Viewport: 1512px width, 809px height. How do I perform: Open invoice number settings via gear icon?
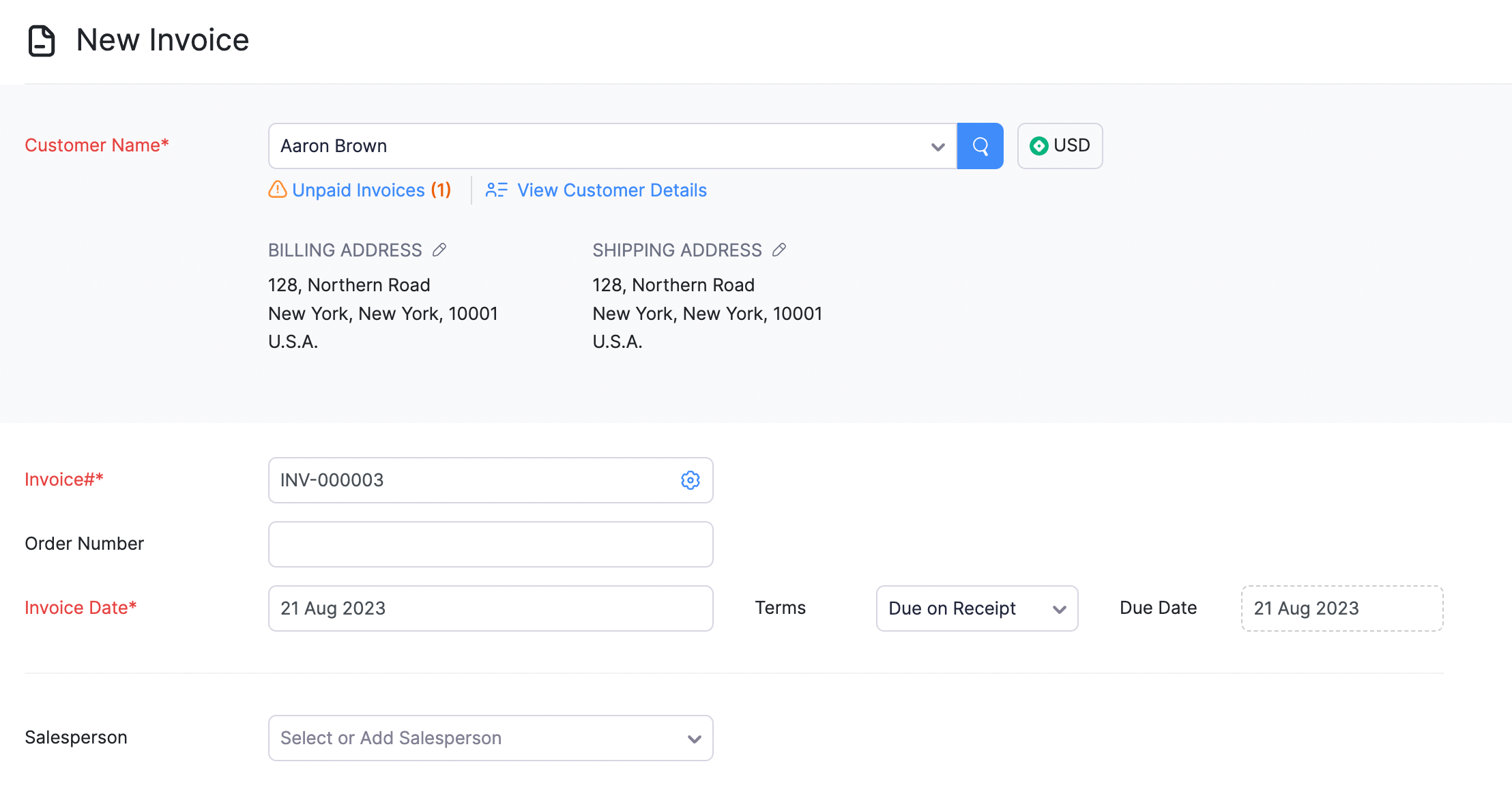(690, 480)
